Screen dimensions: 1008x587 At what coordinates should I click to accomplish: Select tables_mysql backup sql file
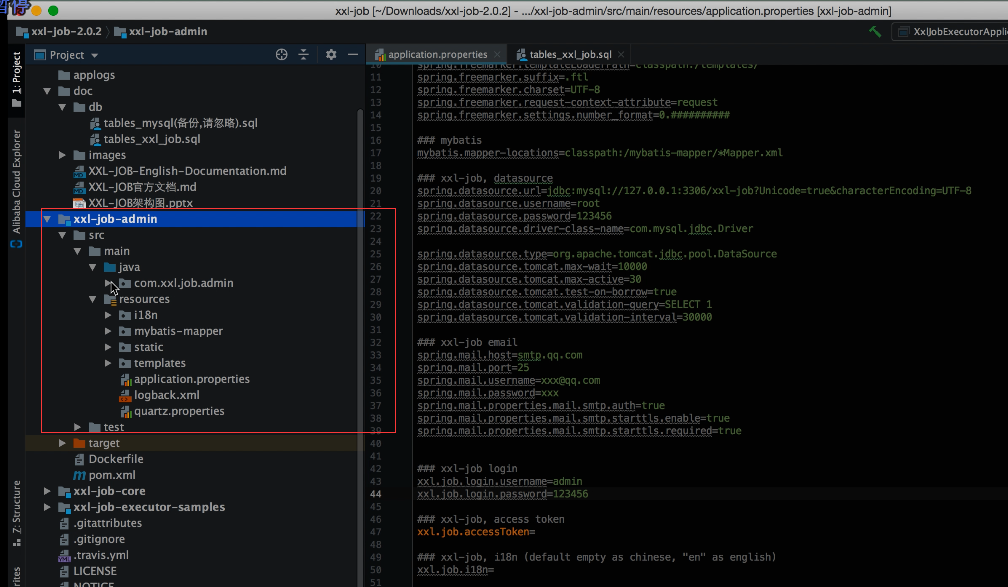(174, 123)
